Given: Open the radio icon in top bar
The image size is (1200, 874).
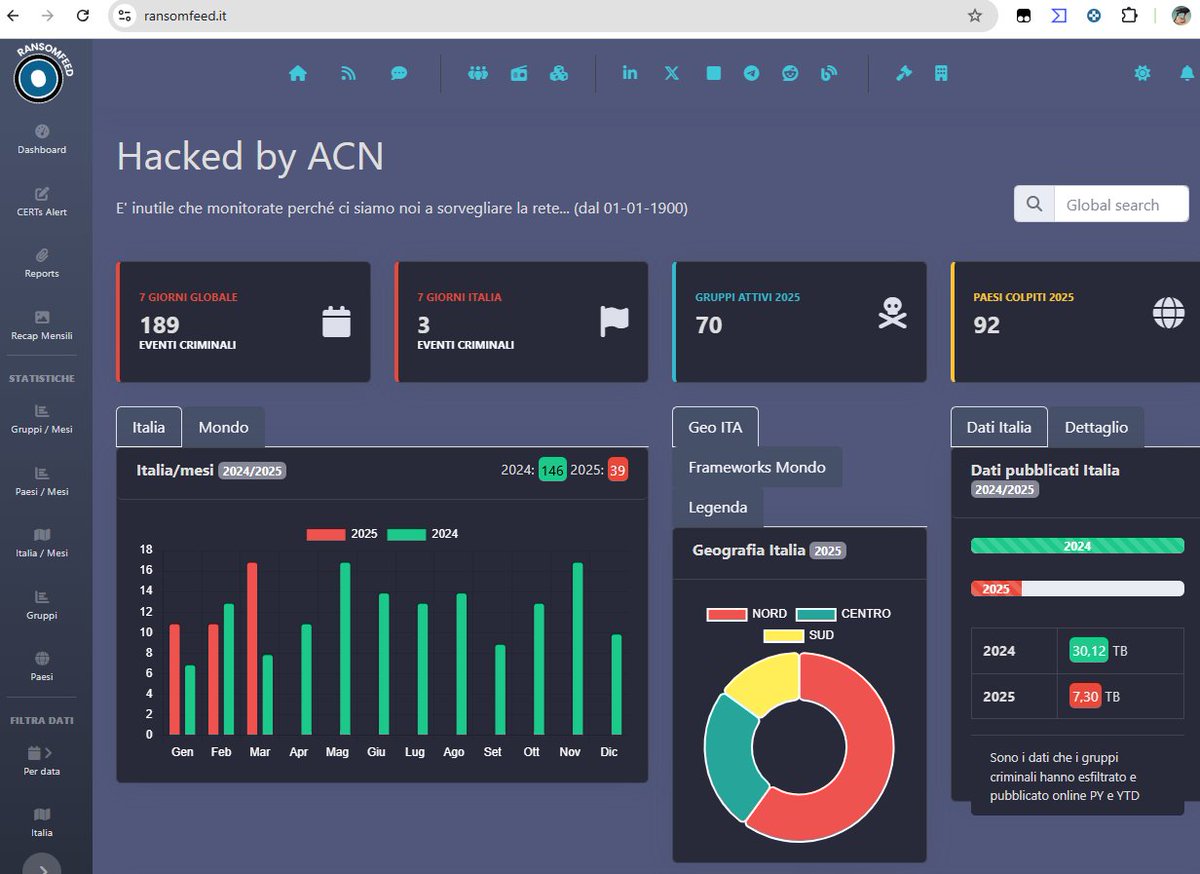Looking at the screenshot, I should (519, 74).
